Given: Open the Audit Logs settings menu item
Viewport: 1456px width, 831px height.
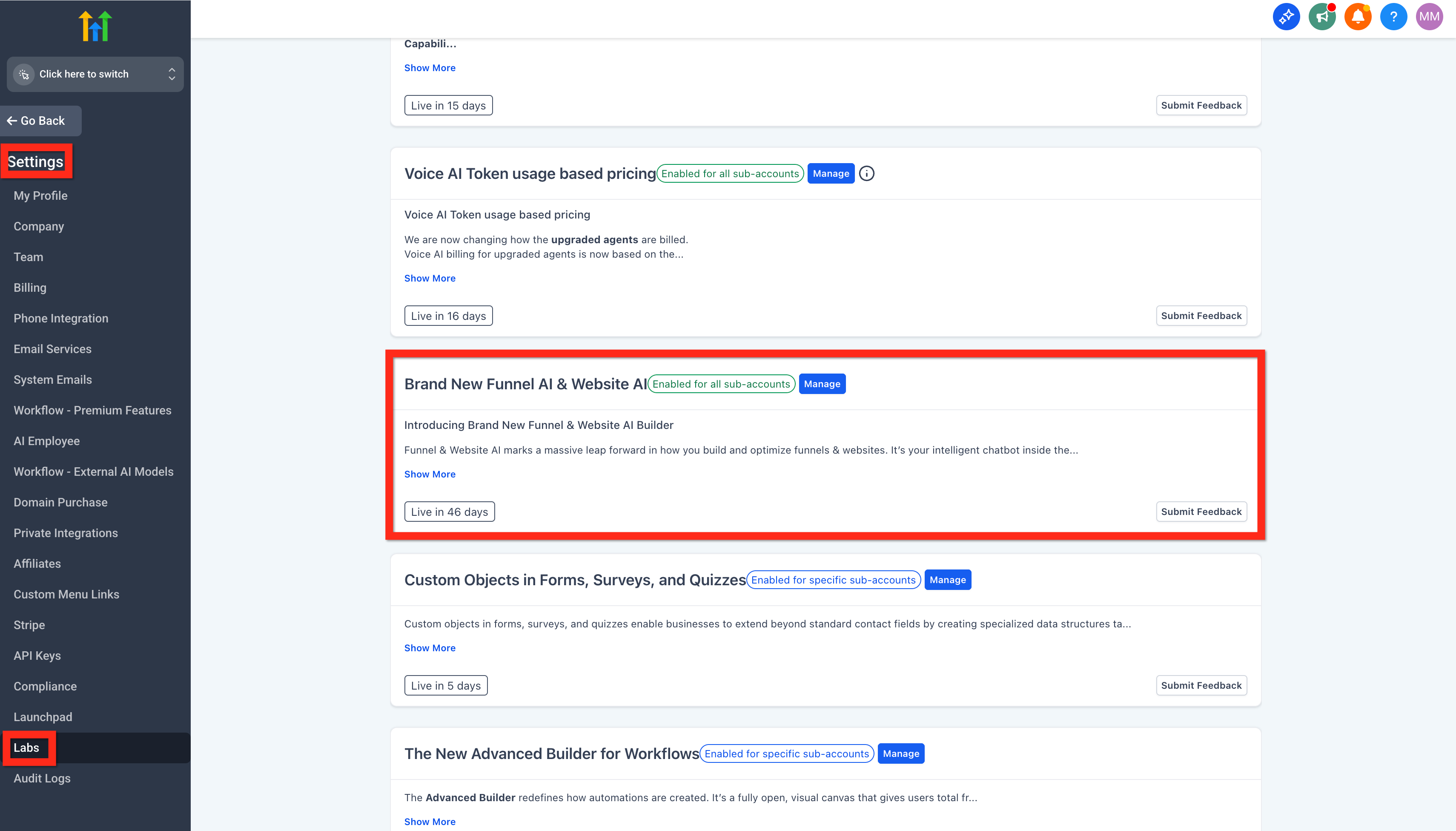Looking at the screenshot, I should (42, 779).
